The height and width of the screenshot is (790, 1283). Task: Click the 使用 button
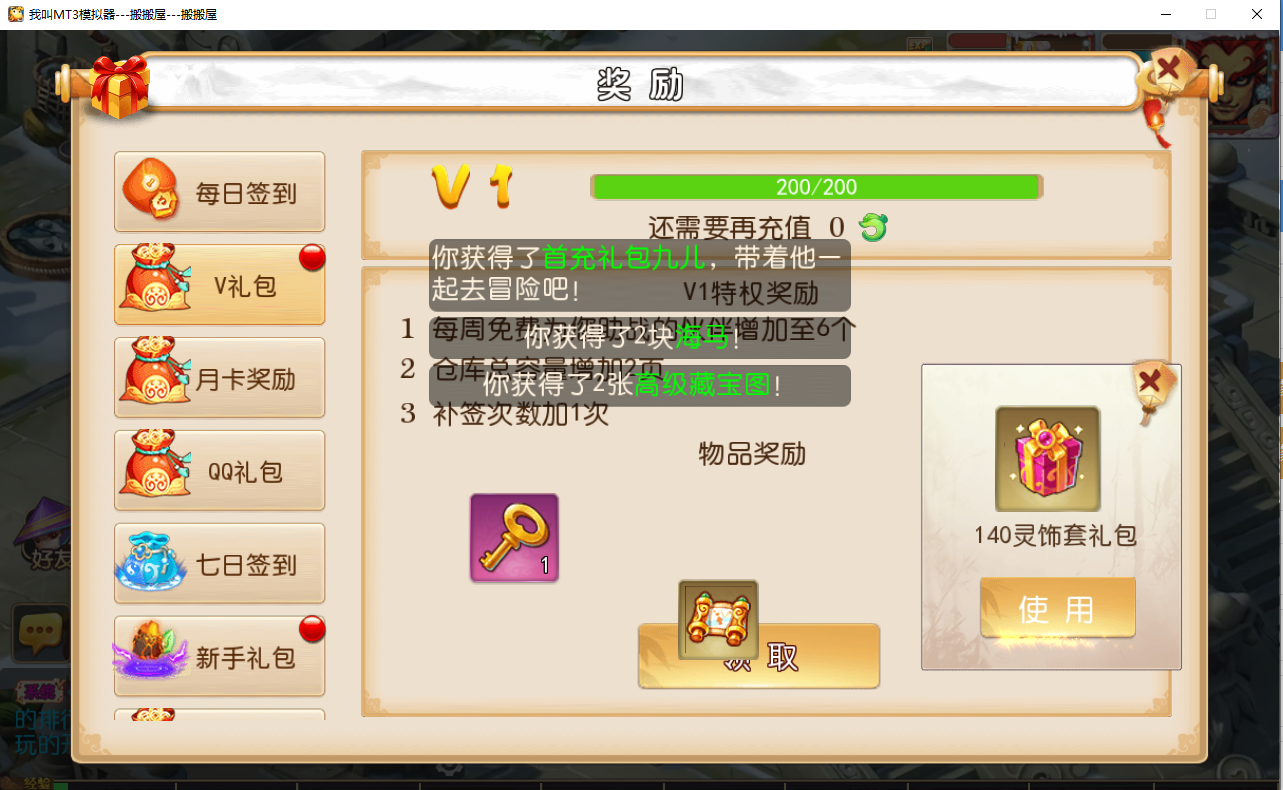click(1057, 608)
